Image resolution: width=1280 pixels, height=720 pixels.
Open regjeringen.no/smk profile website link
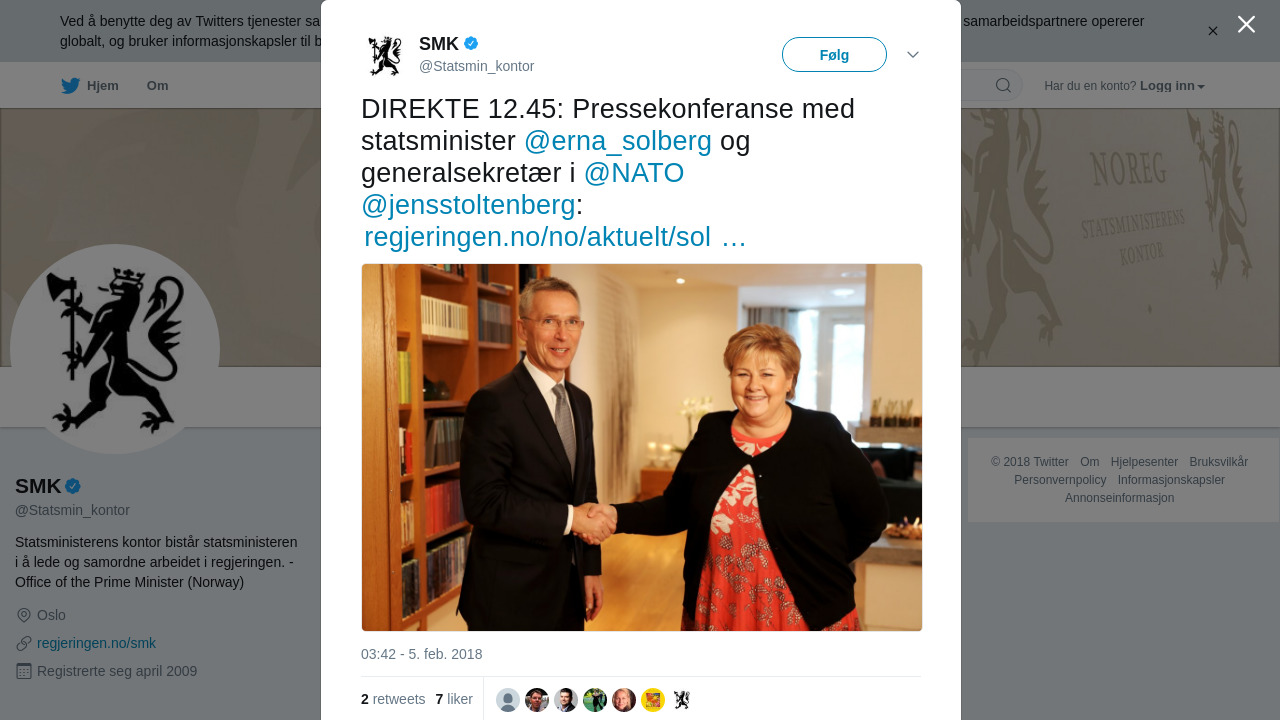point(96,643)
